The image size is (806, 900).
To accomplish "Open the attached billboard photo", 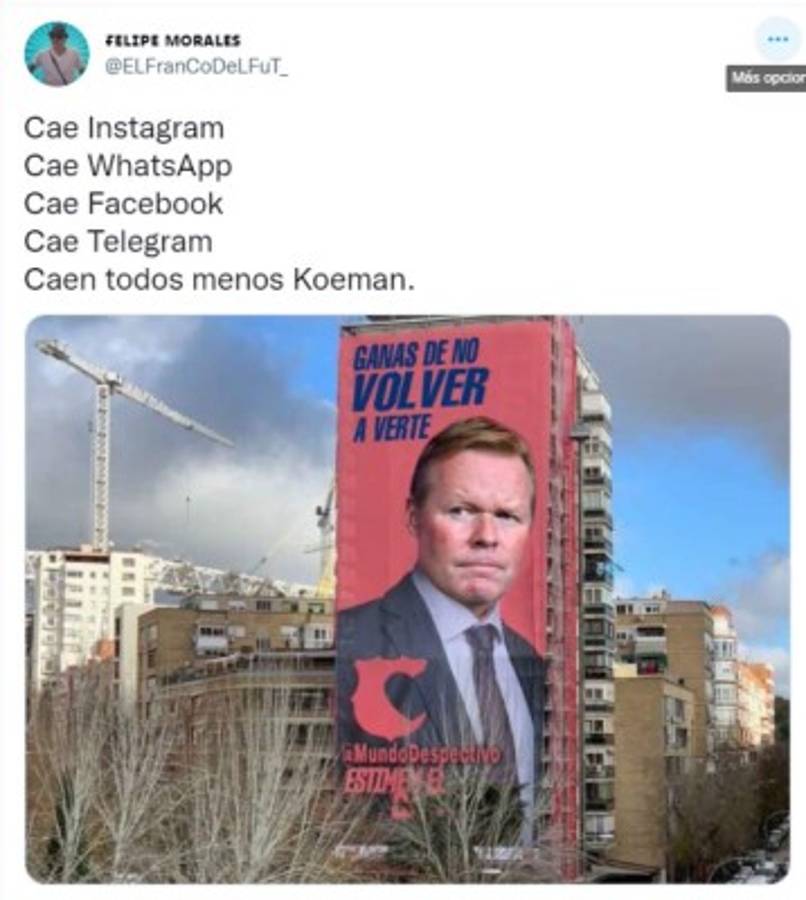I will (x=408, y=599).
